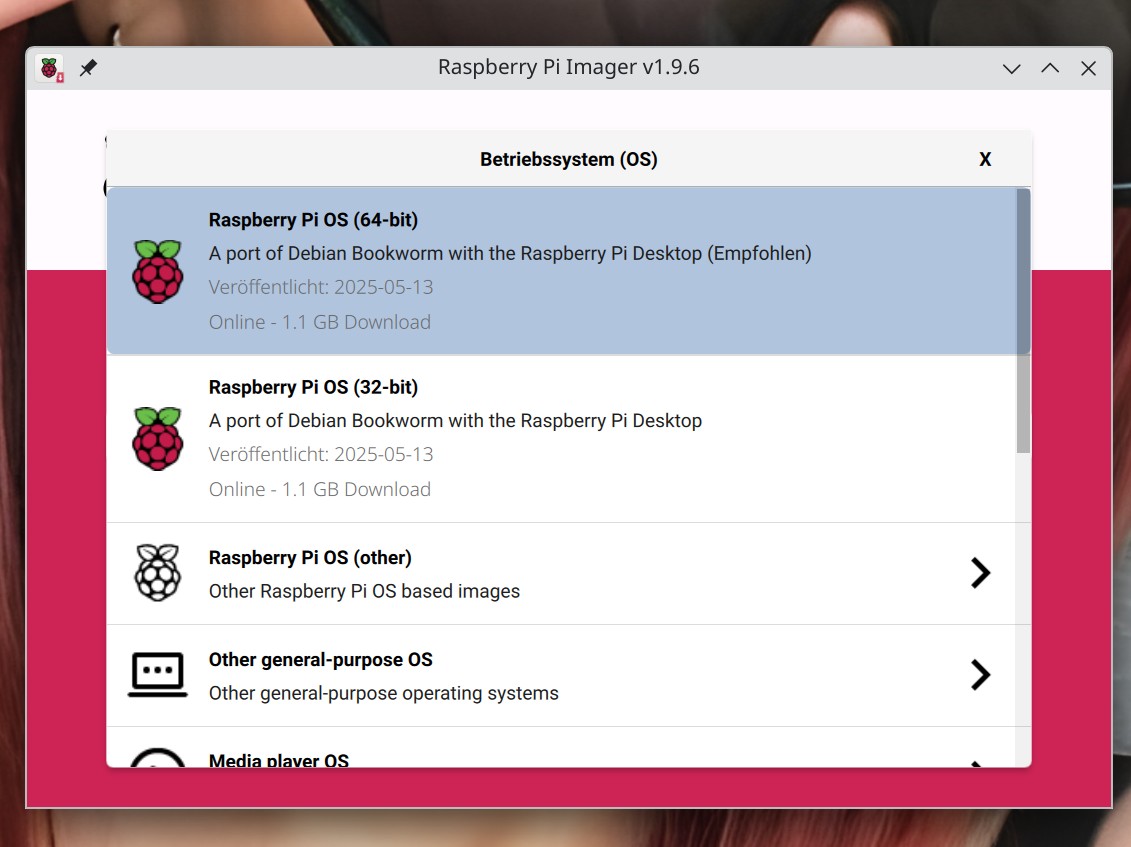Click the Raspberry Pi Imager app icon in title bar
This screenshot has height=847, width=1131.
coord(50,69)
